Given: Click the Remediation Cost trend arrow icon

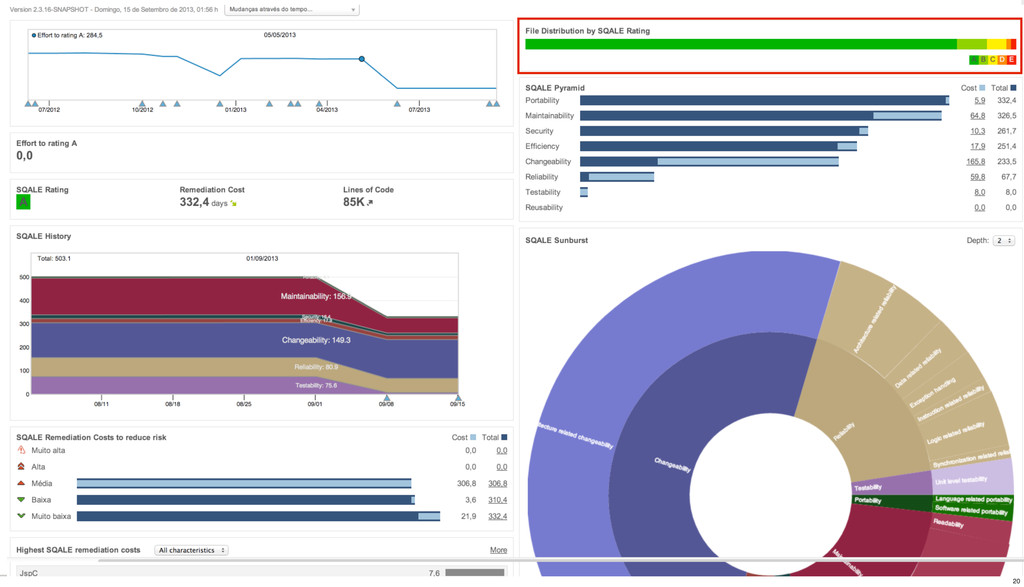Looking at the screenshot, I should coord(233,204).
